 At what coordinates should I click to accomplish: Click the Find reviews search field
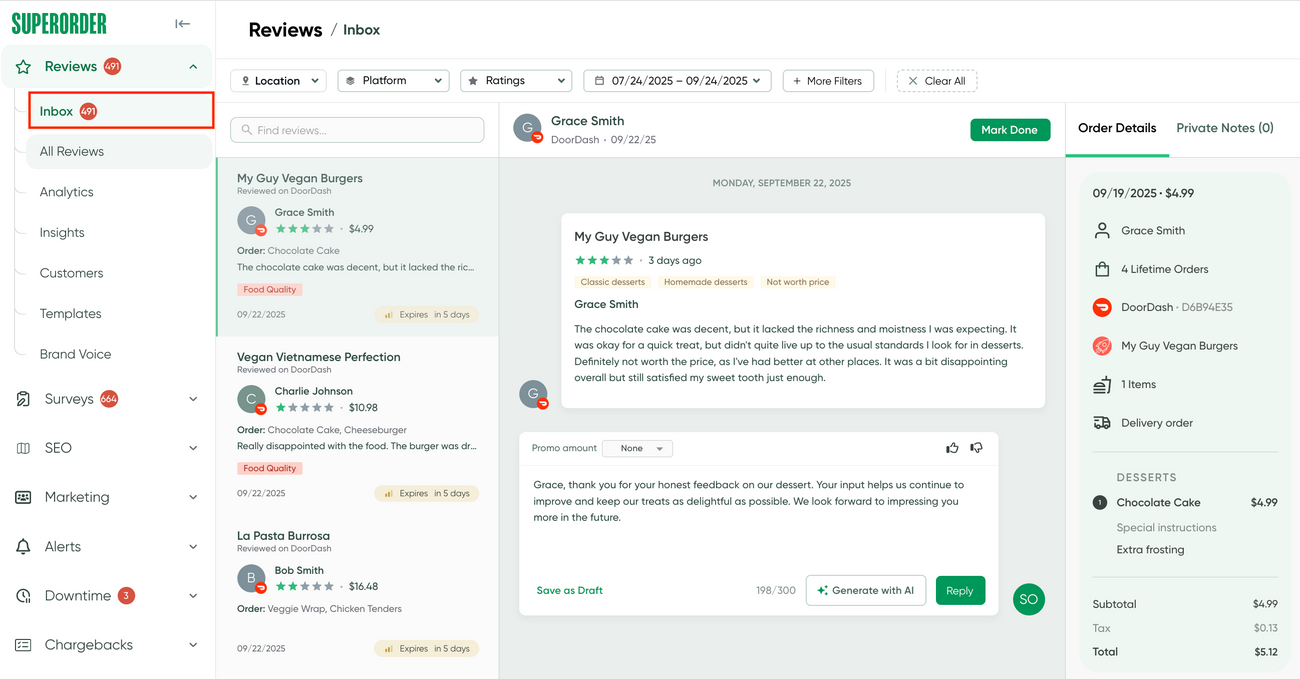[357, 130]
